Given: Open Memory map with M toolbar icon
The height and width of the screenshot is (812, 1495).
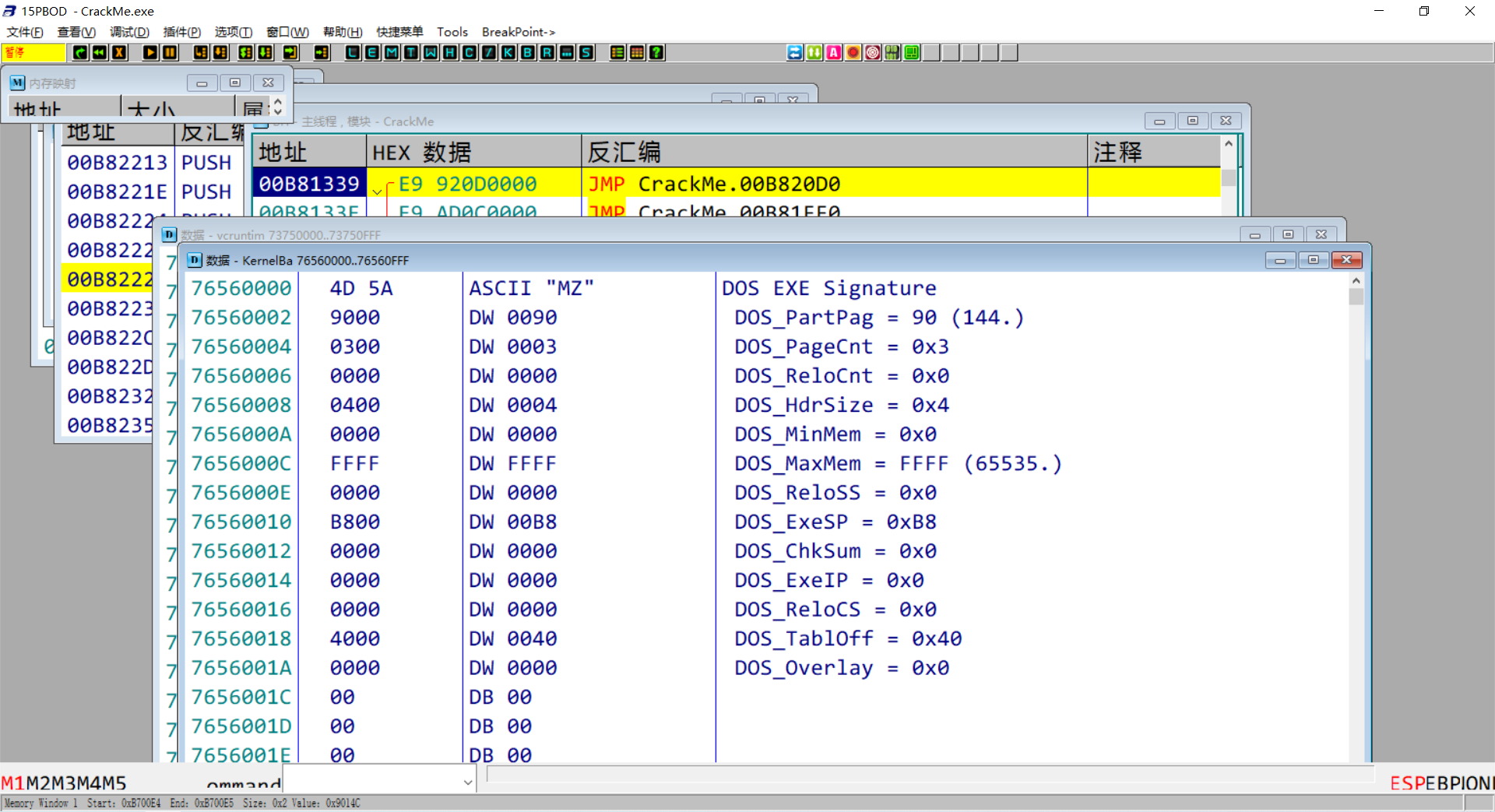Looking at the screenshot, I should tap(392, 52).
